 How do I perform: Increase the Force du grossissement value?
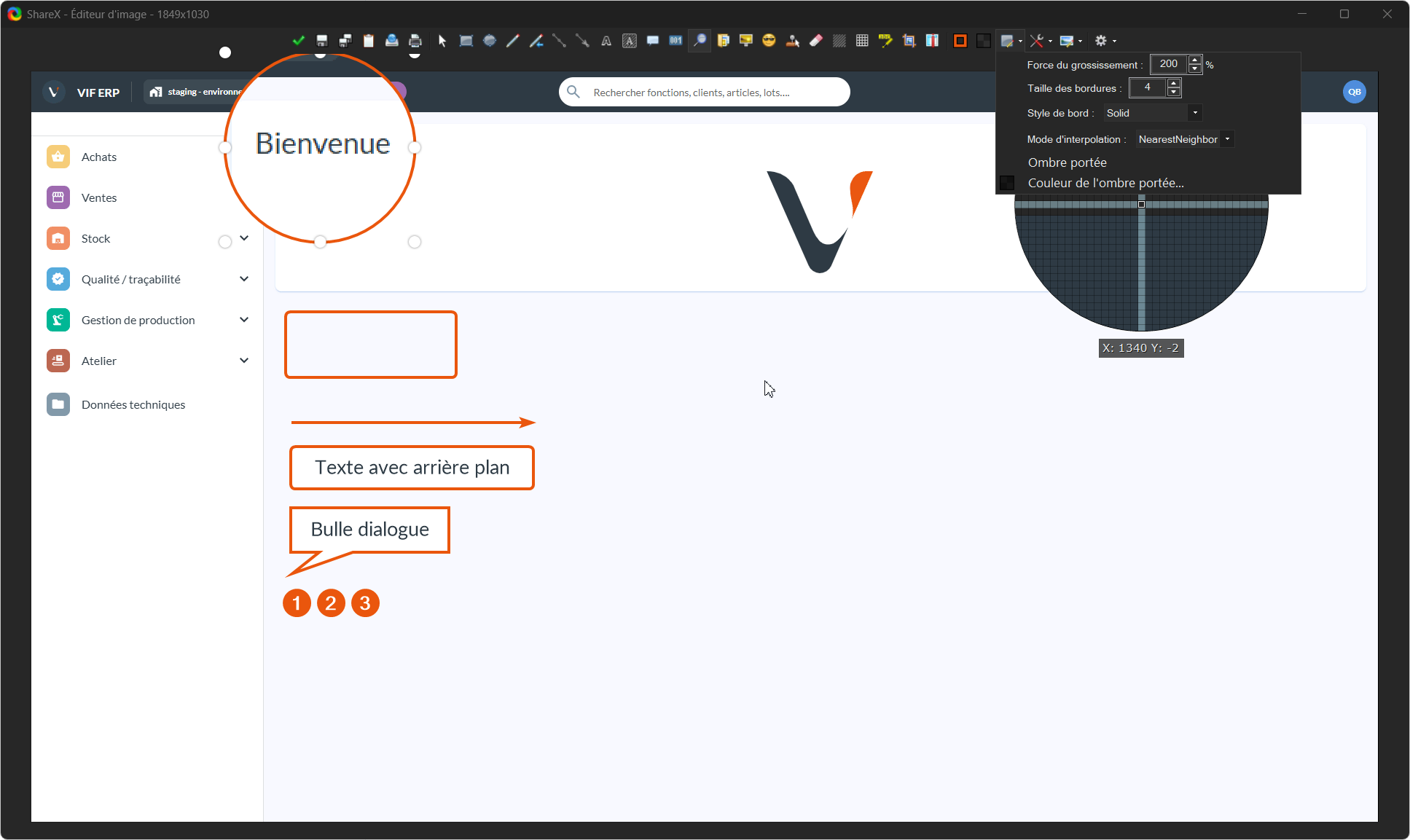(x=1195, y=60)
